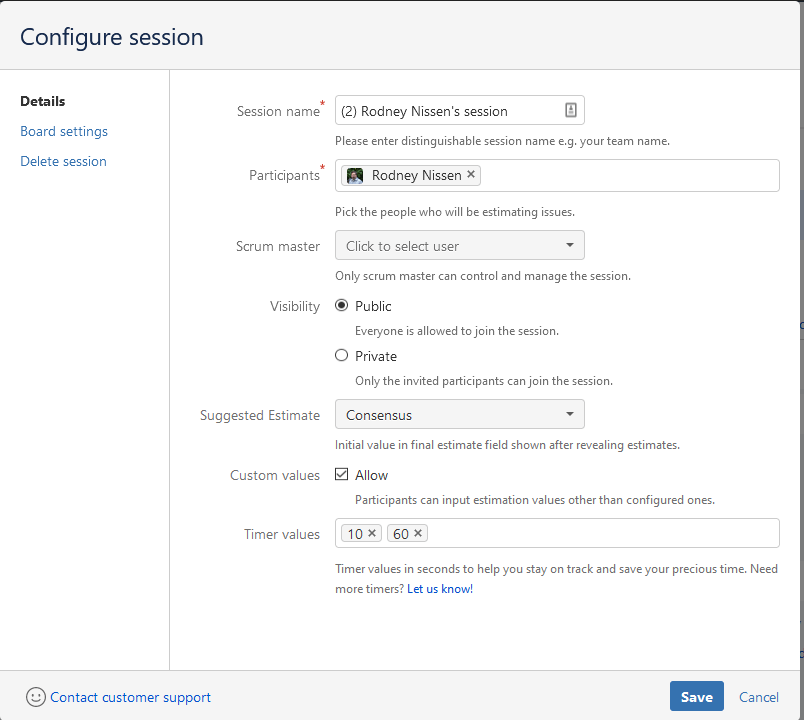Screen dimensions: 804x720
Task: Click Rodney Nissen's avatar thumbnail
Action: [355, 176]
